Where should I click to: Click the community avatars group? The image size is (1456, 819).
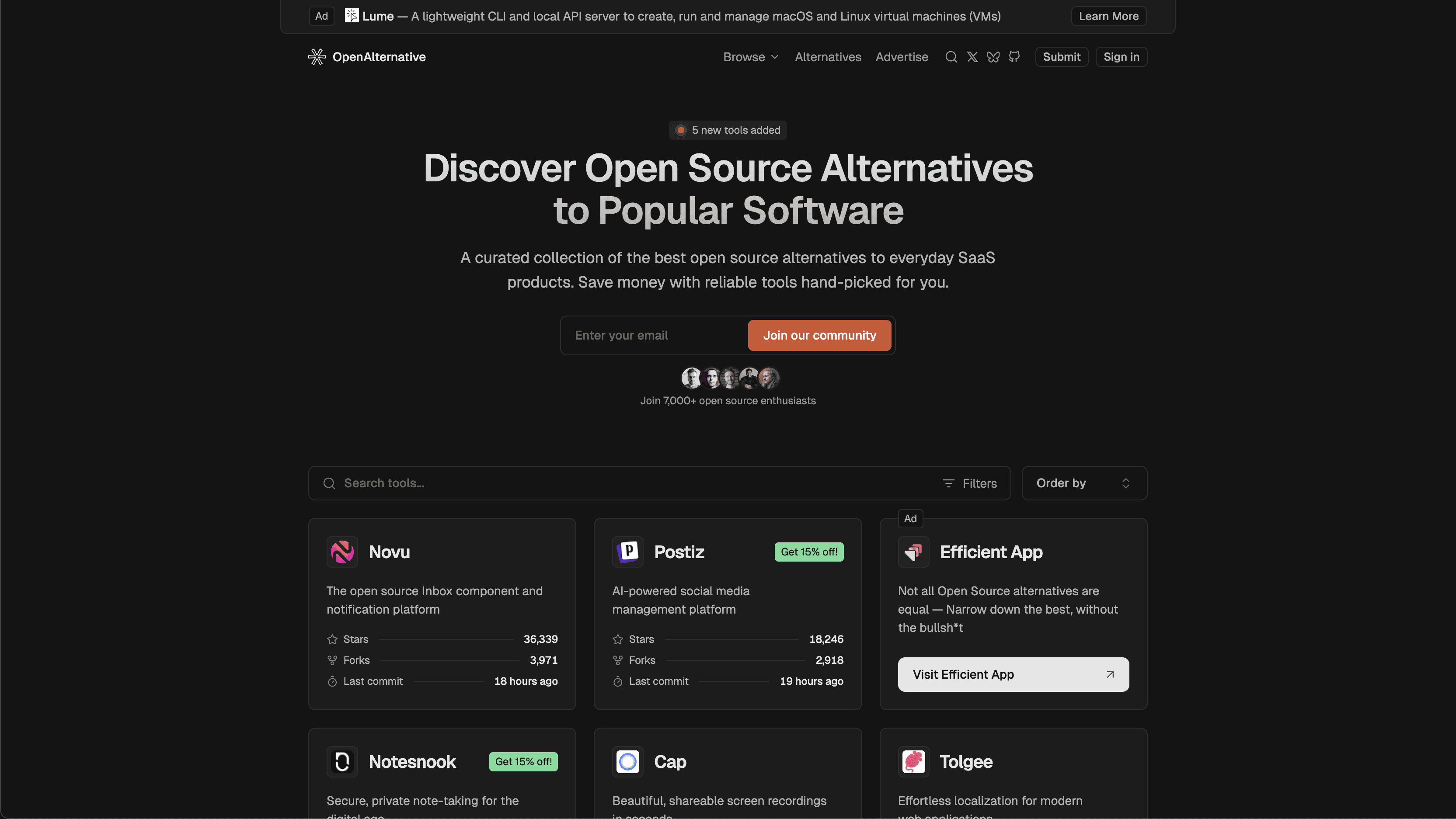pos(730,378)
